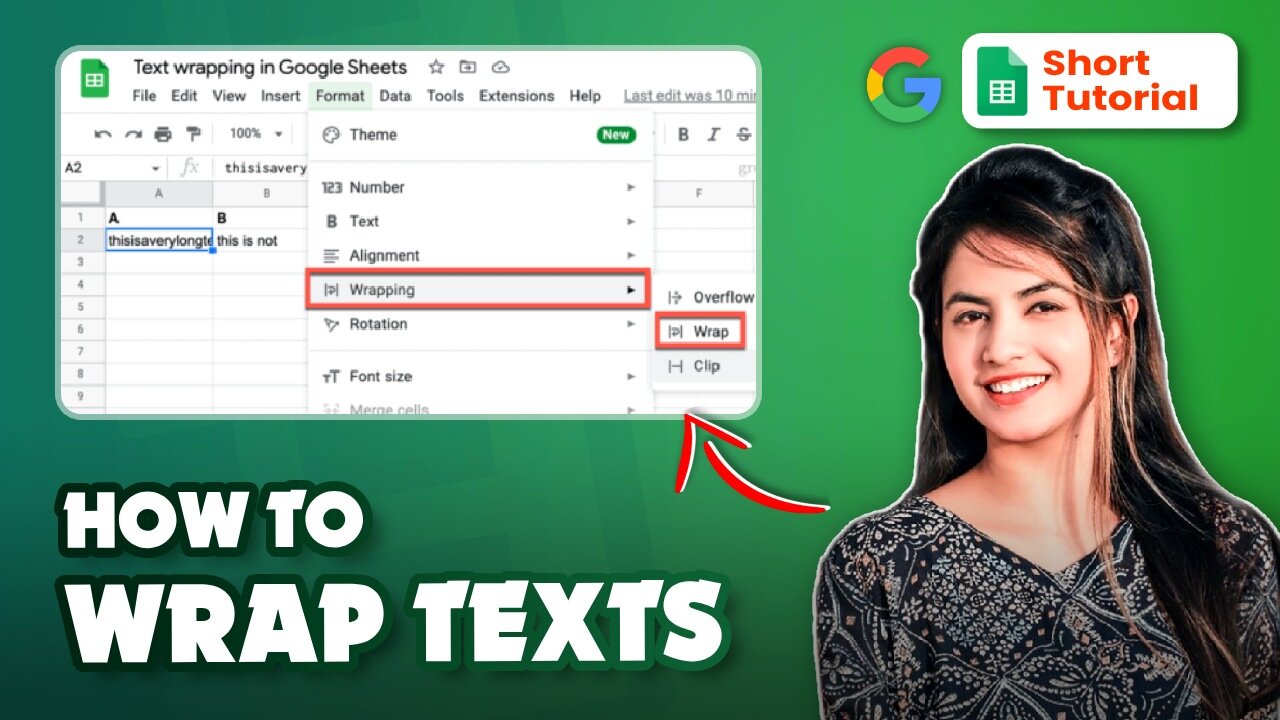Open the A2 name box dropdown
1280x720 pixels.
click(155, 168)
